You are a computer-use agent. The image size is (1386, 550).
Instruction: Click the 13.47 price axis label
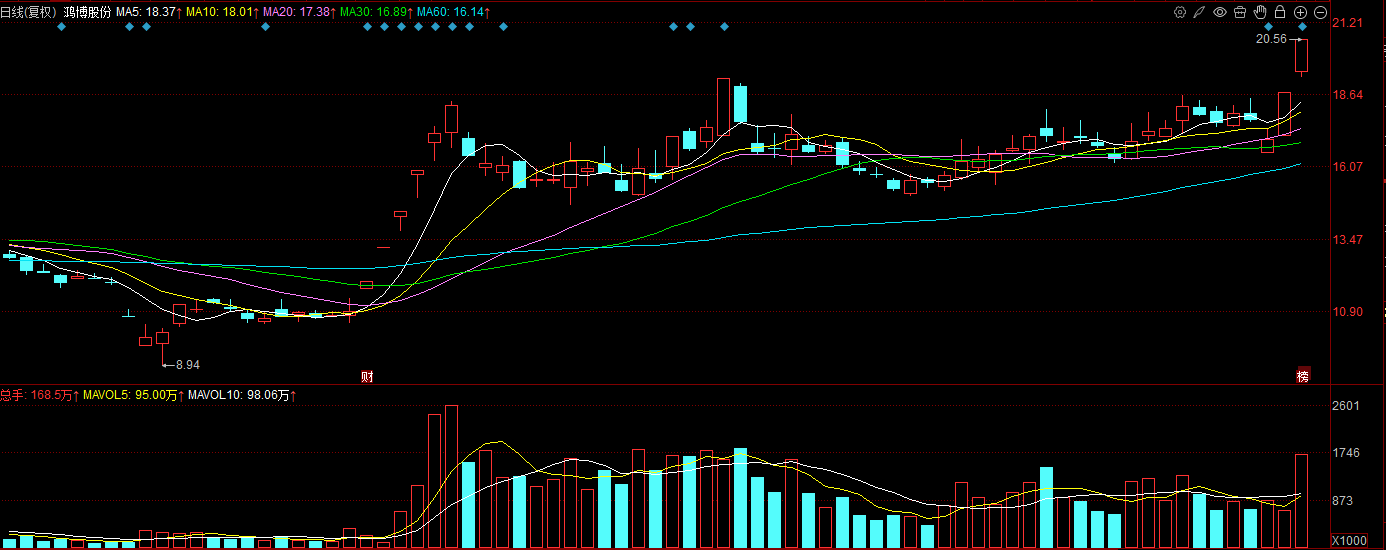(1348, 240)
